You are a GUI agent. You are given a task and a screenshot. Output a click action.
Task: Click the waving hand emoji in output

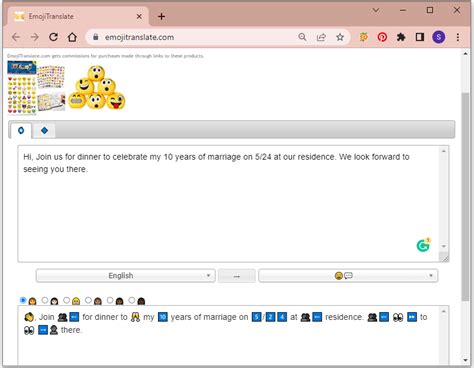pyautogui.click(x=29, y=317)
